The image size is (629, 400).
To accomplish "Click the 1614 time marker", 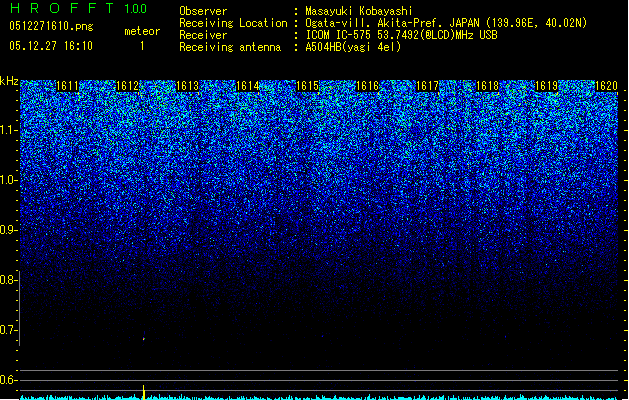I will click(x=248, y=86).
